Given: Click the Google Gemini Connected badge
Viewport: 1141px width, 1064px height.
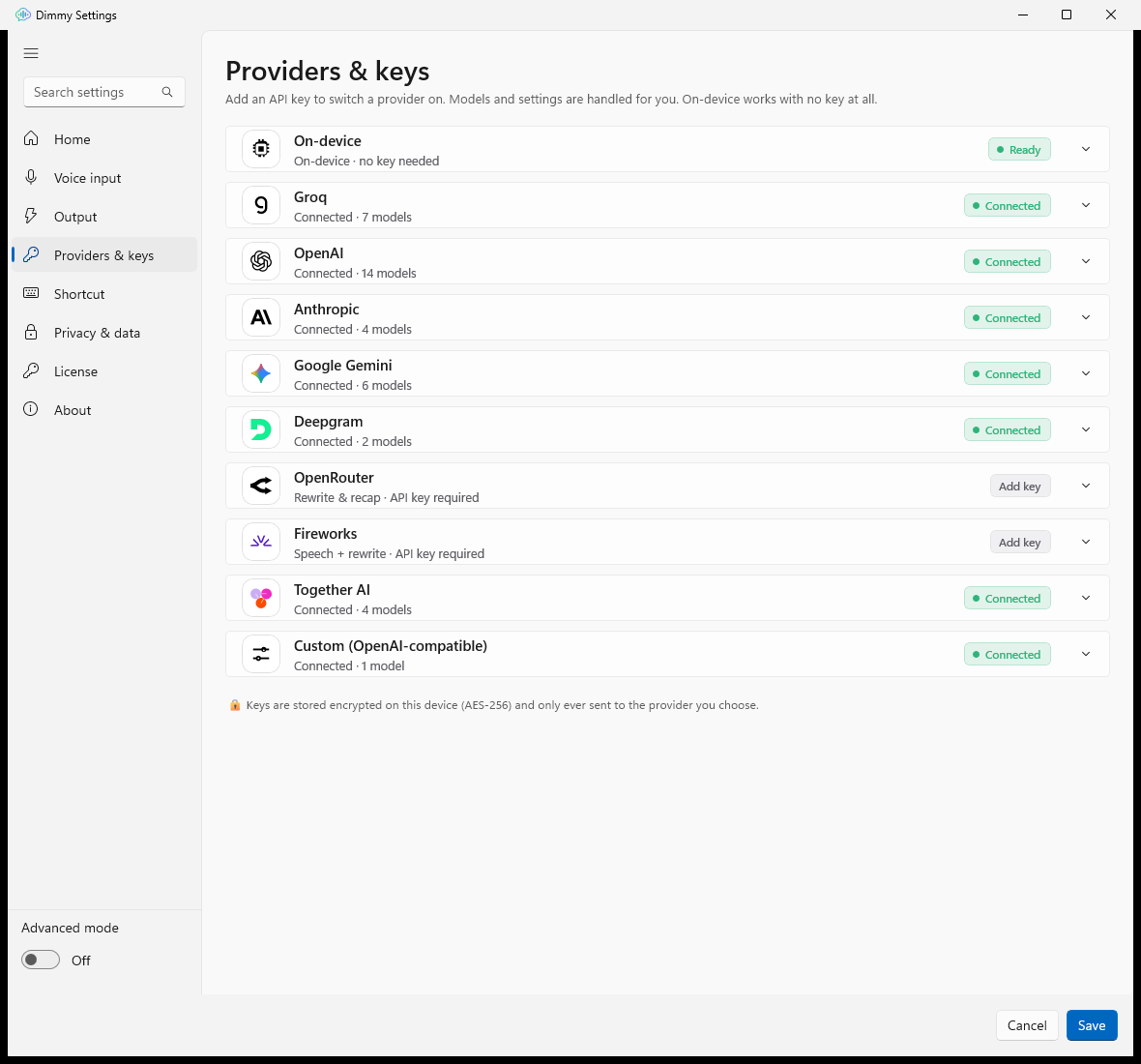Looking at the screenshot, I should pos(1008,373).
